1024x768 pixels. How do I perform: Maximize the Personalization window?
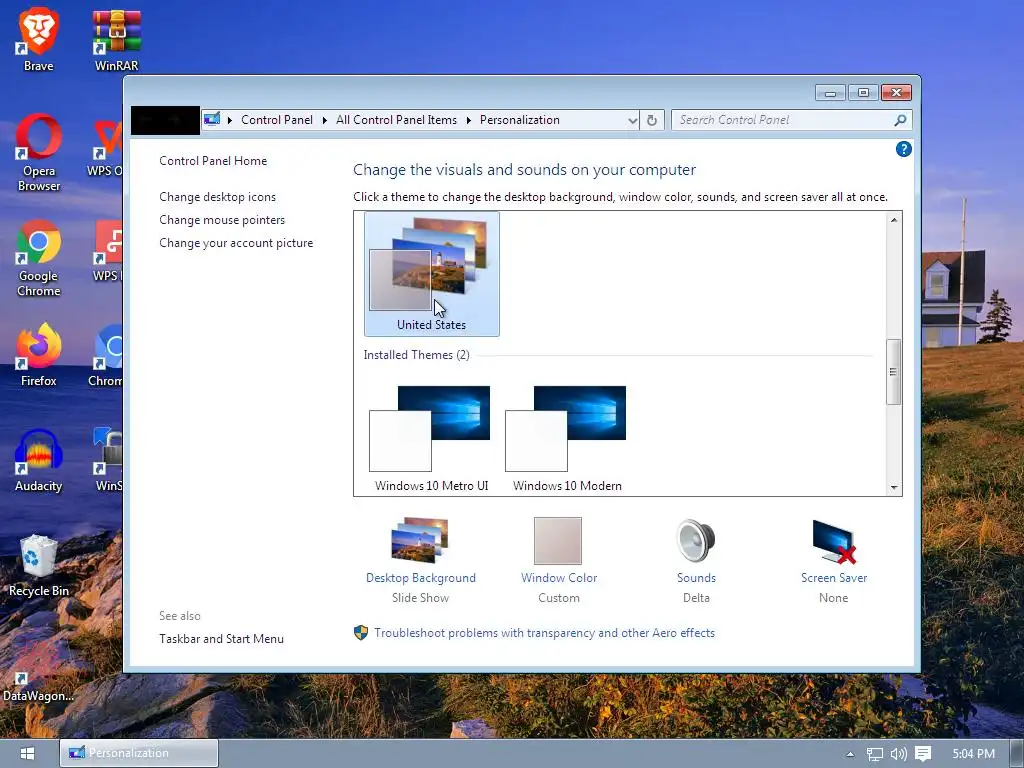[x=863, y=93]
